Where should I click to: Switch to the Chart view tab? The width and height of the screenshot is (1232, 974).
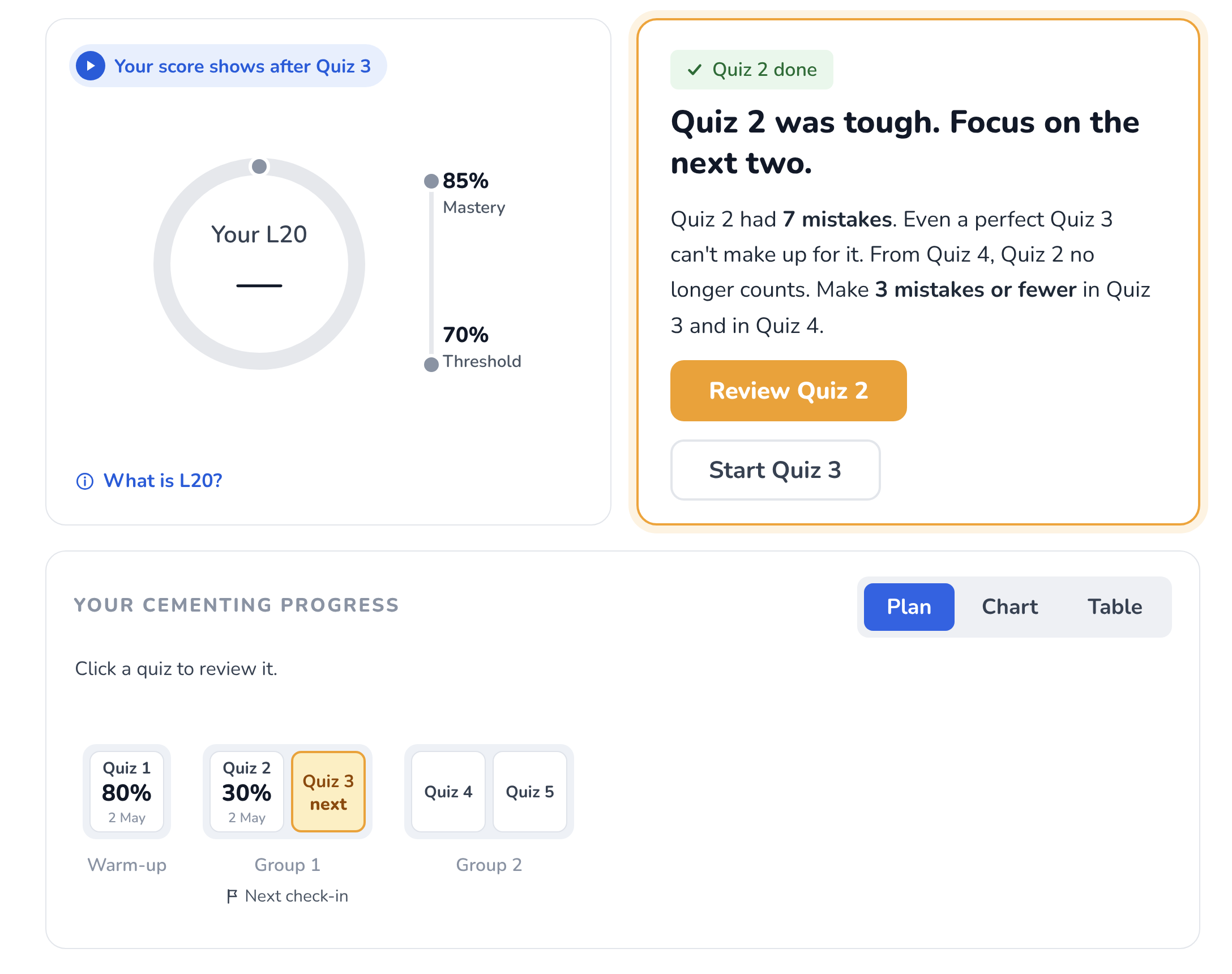(x=1009, y=606)
